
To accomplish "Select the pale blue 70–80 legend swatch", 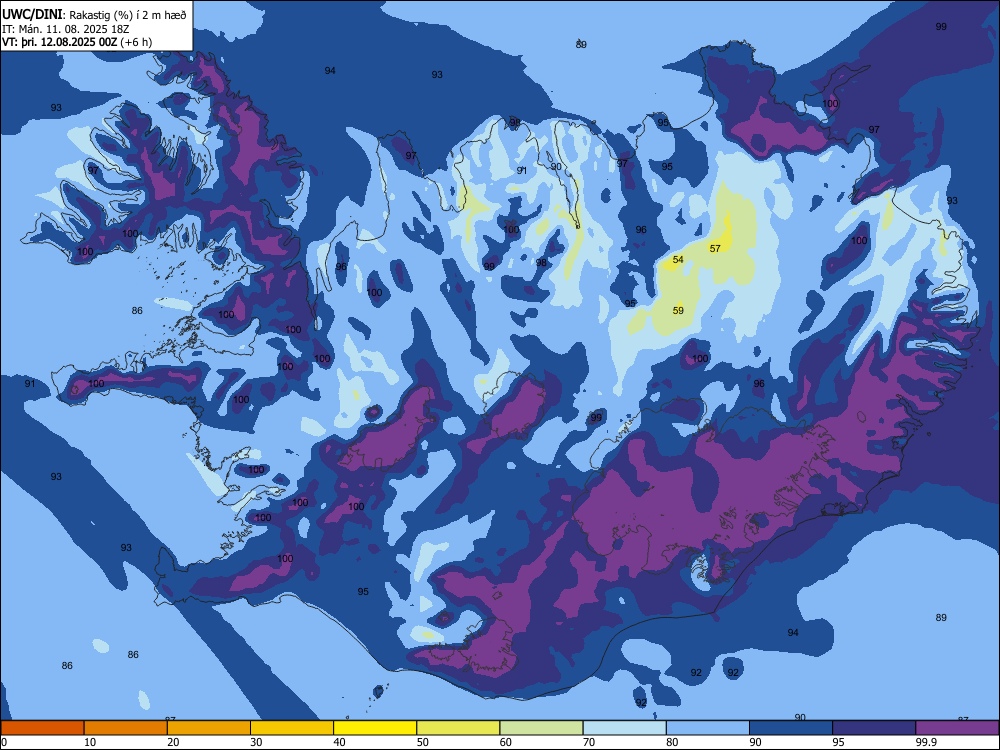I will click(x=624, y=728).
